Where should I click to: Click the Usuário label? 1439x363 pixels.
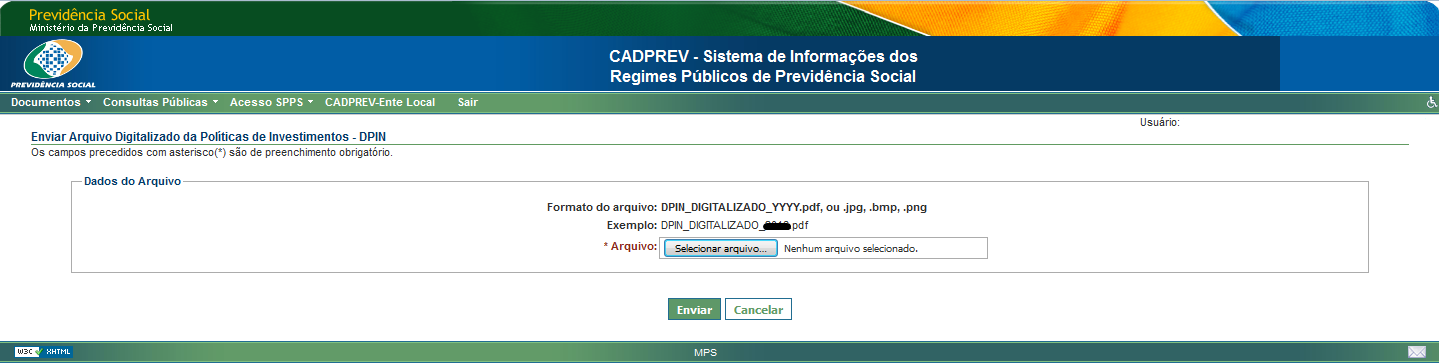point(1159,122)
